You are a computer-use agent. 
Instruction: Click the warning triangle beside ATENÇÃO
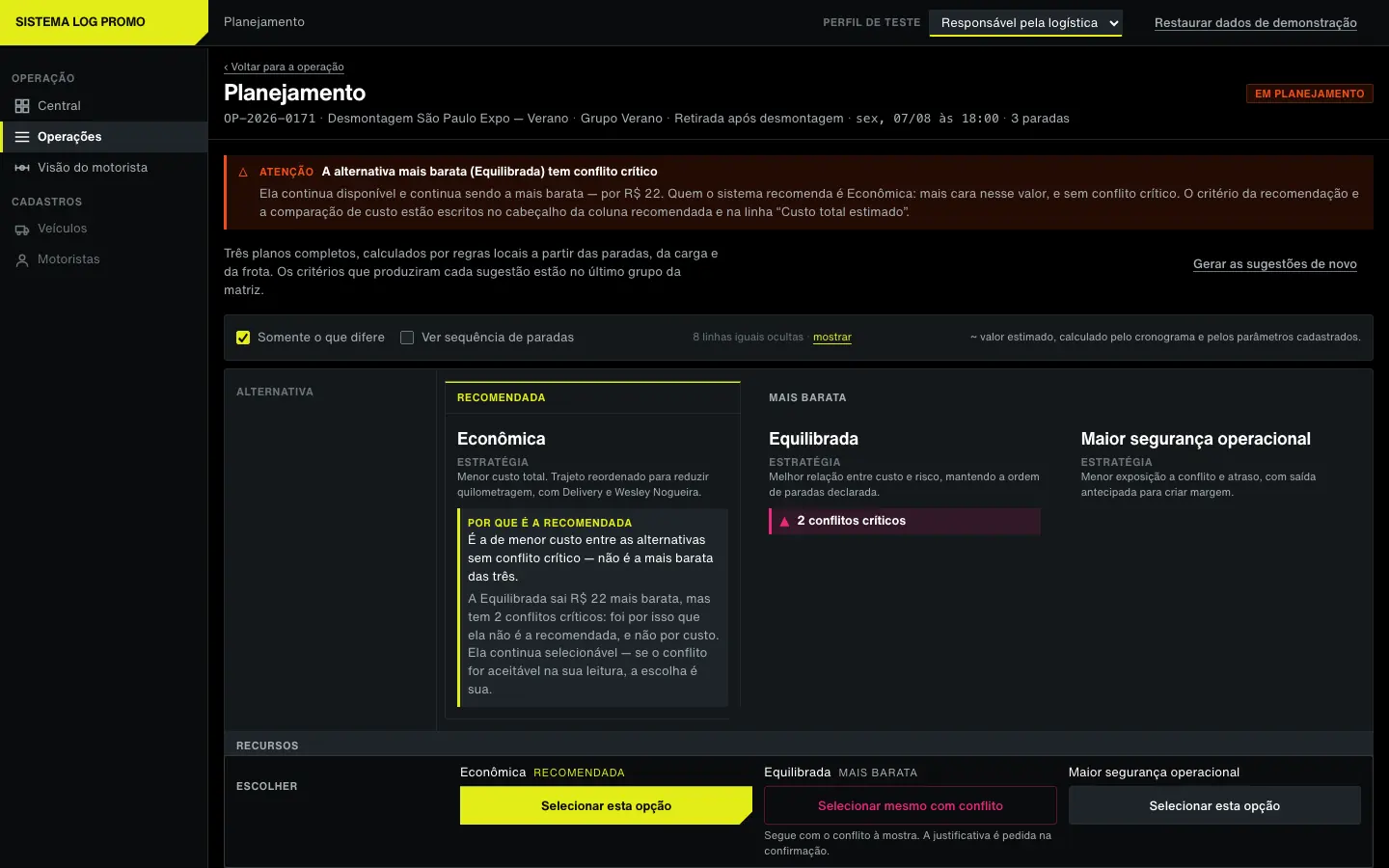tap(243, 173)
